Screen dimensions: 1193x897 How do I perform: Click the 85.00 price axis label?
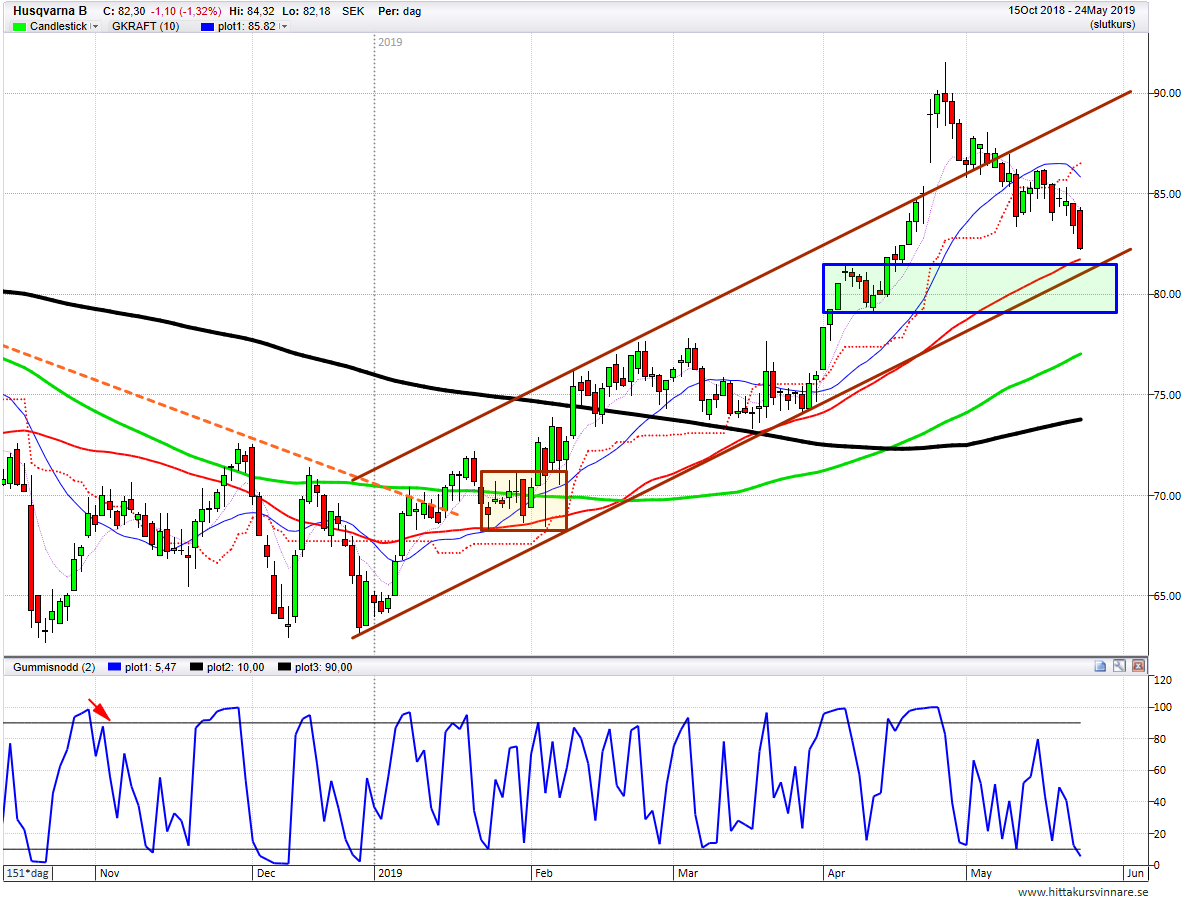1167,194
